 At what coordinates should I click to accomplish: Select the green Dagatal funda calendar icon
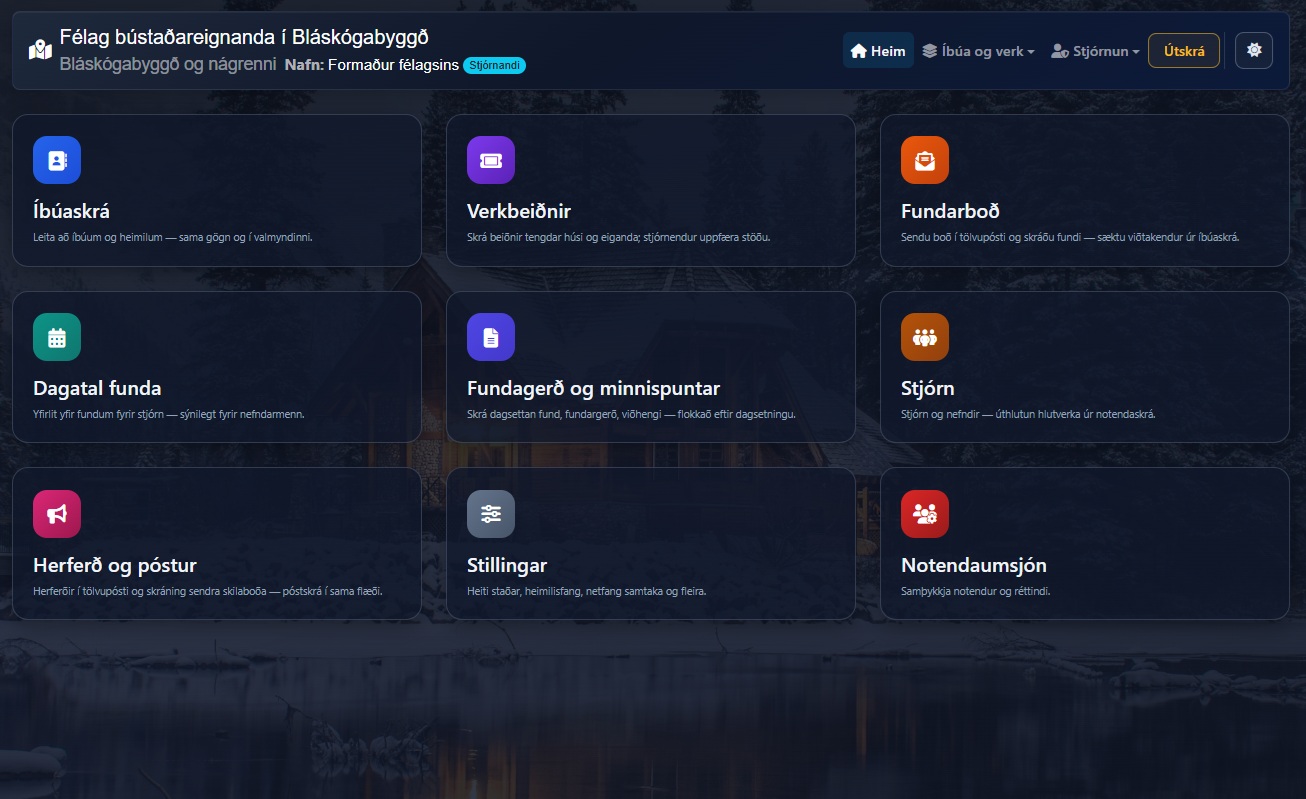pos(57,337)
